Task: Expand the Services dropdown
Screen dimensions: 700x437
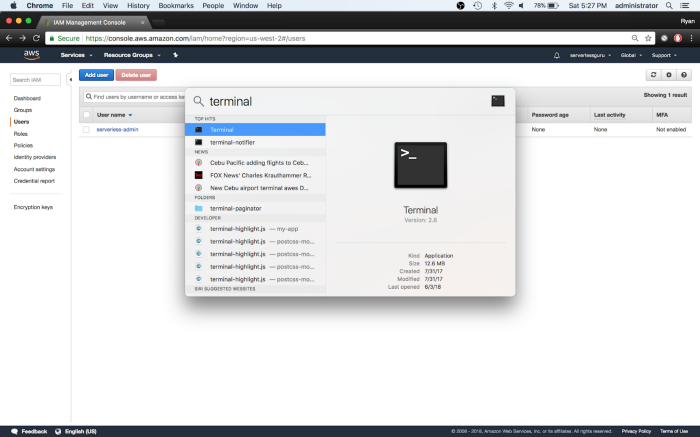Action: coord(76,55)
